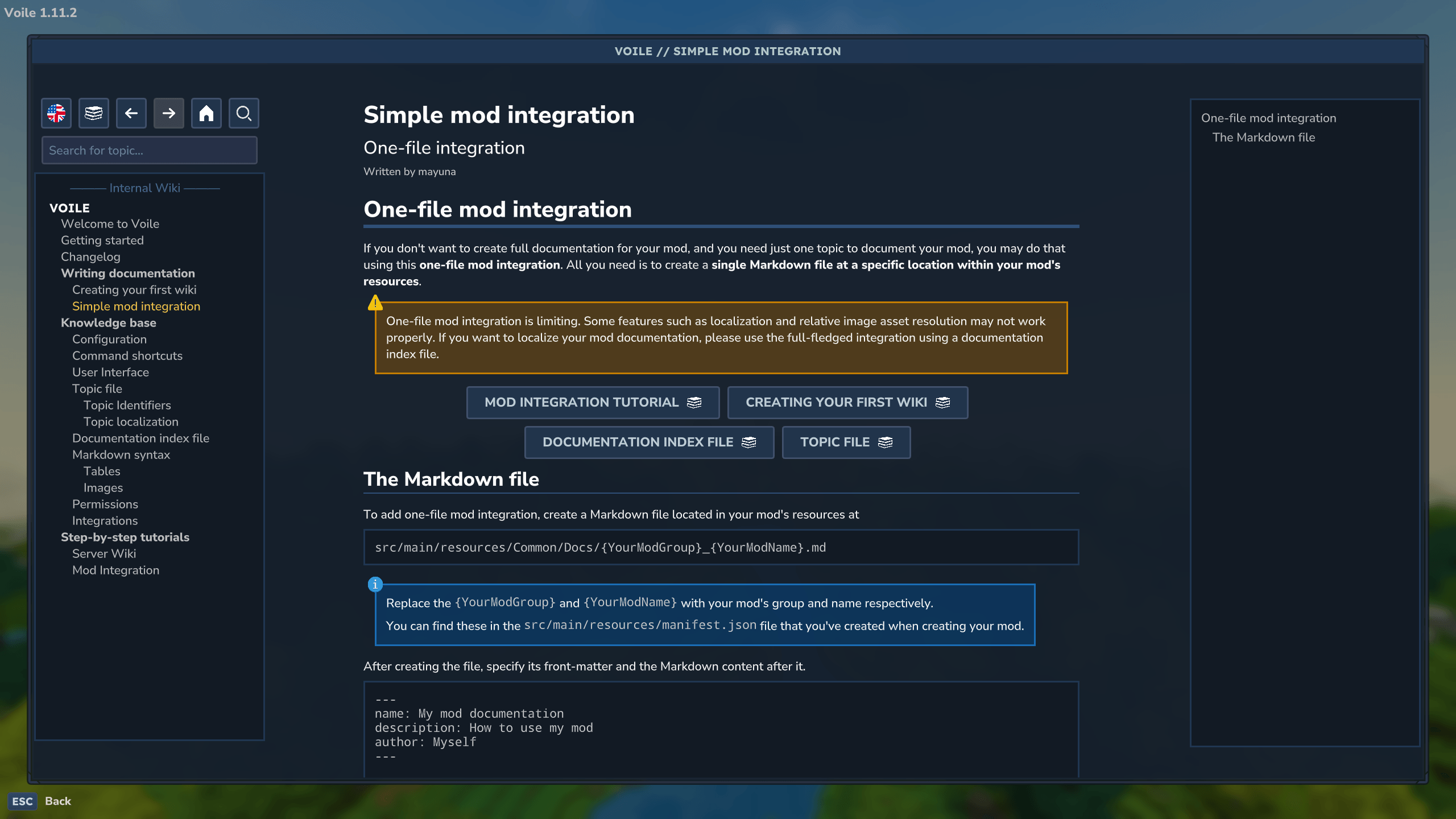The height and width of the screenshot is (819, 1456).
Task: Click the yellow warning triangle icon
Action: 375,303
